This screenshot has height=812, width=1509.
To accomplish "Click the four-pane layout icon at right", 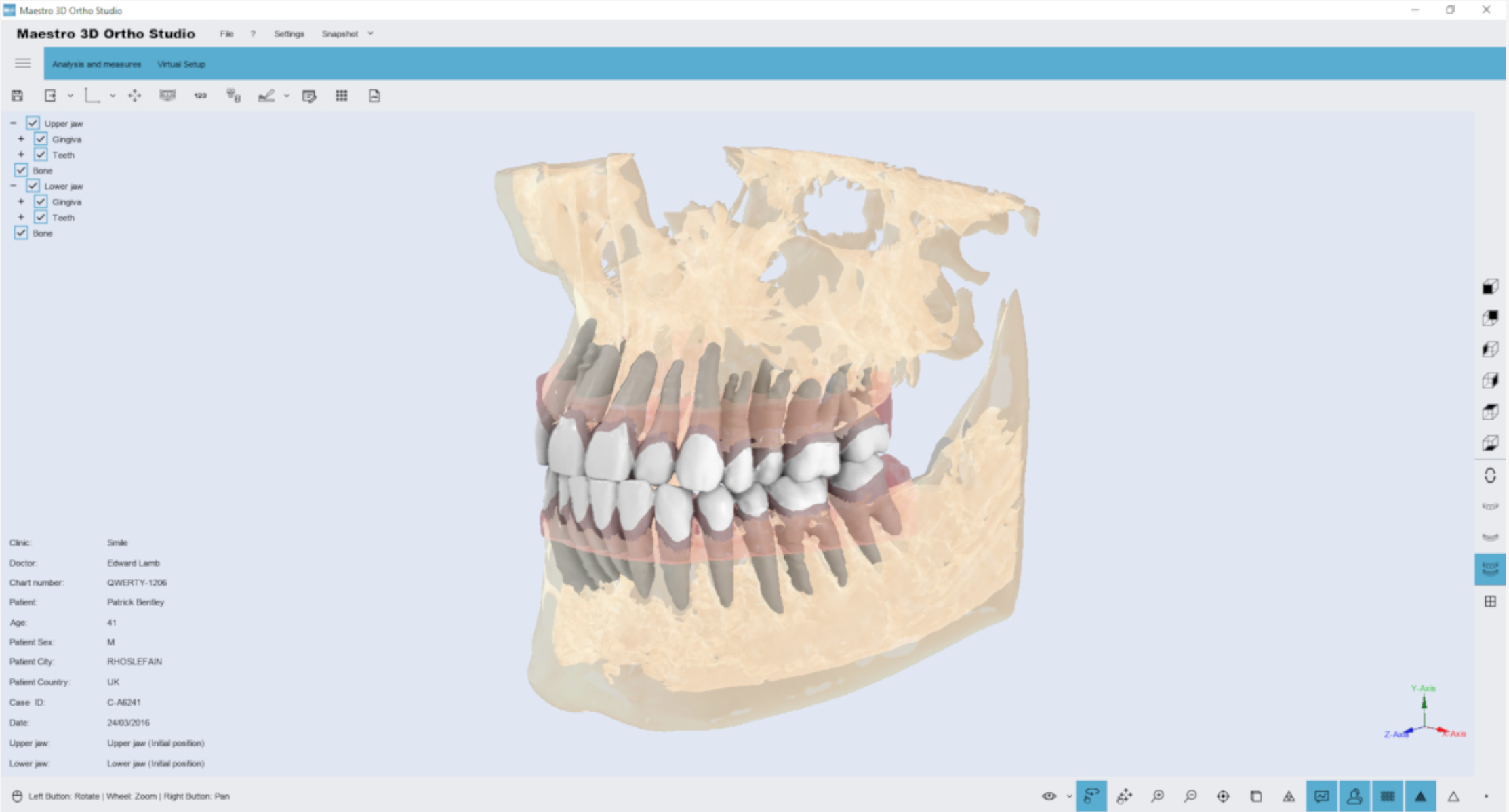I will [x=1490, y=601].
